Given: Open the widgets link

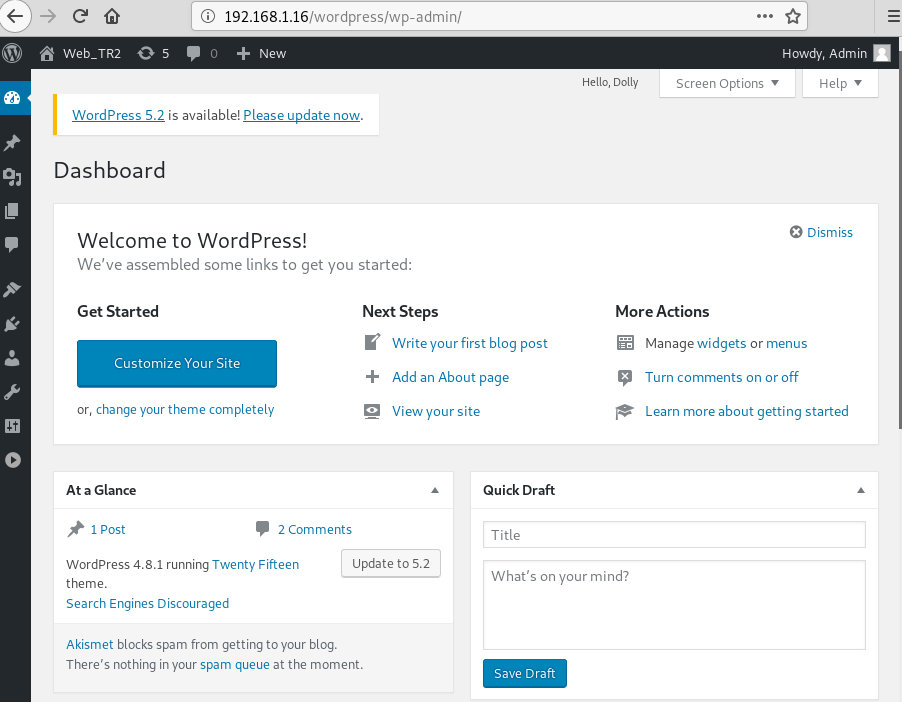Looking at the screenshot, I should point(721,344).
